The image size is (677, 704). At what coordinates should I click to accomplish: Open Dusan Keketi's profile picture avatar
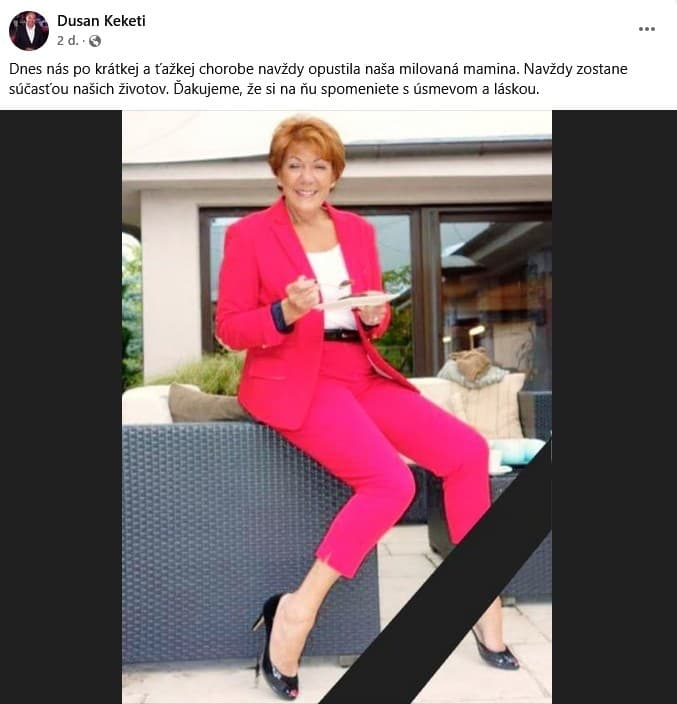pyautogui.click(x=29, y=31)
